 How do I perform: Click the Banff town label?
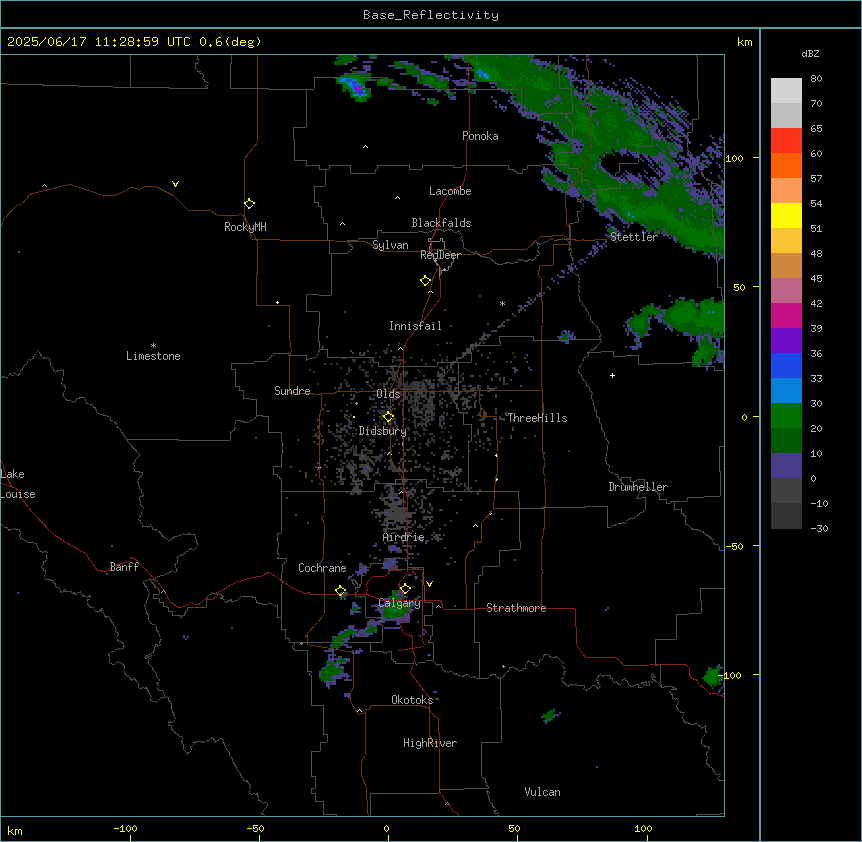pyautogui.click(x=124, y=567)
